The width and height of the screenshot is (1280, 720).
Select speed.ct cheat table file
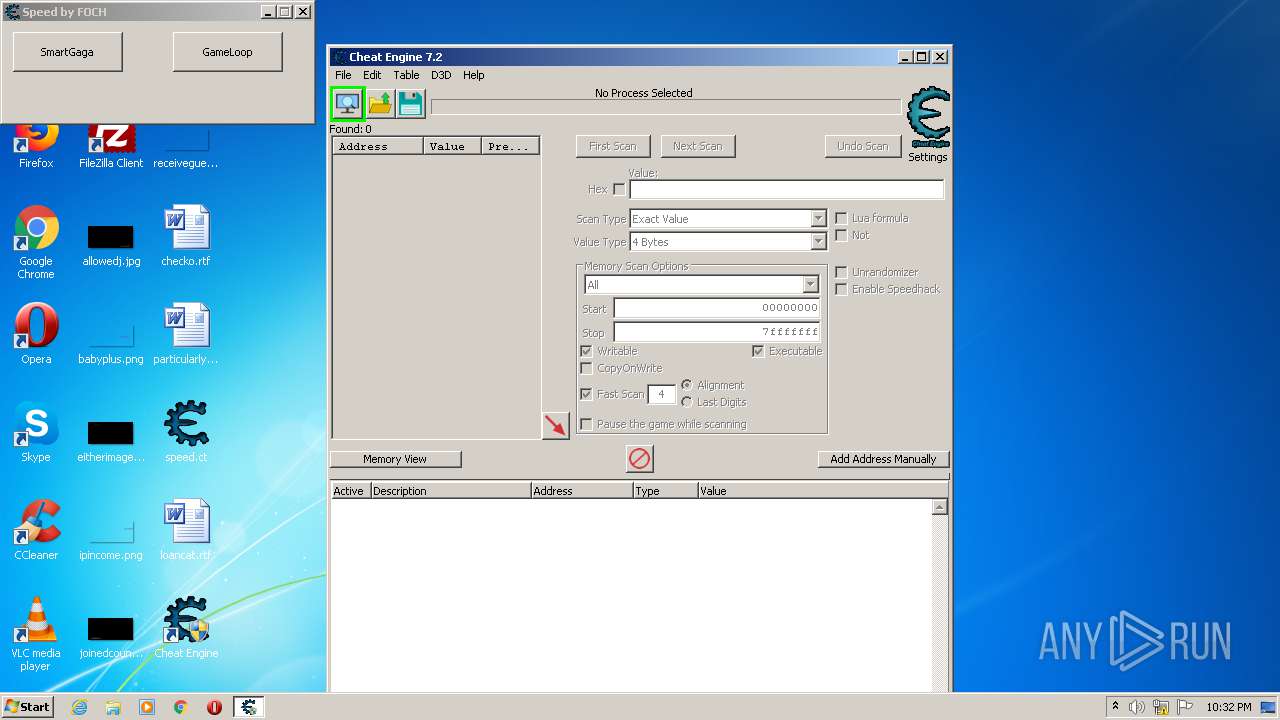click(x=186, y=432)
